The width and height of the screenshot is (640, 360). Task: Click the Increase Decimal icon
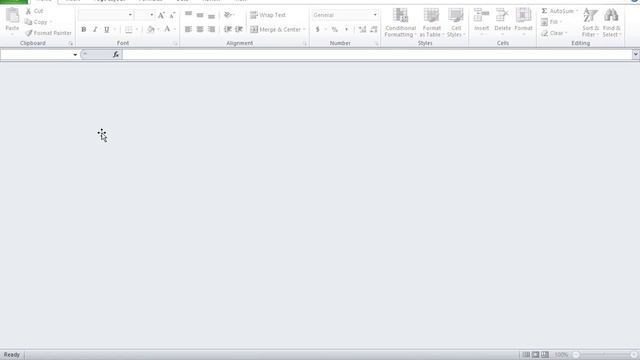point(362,29)
